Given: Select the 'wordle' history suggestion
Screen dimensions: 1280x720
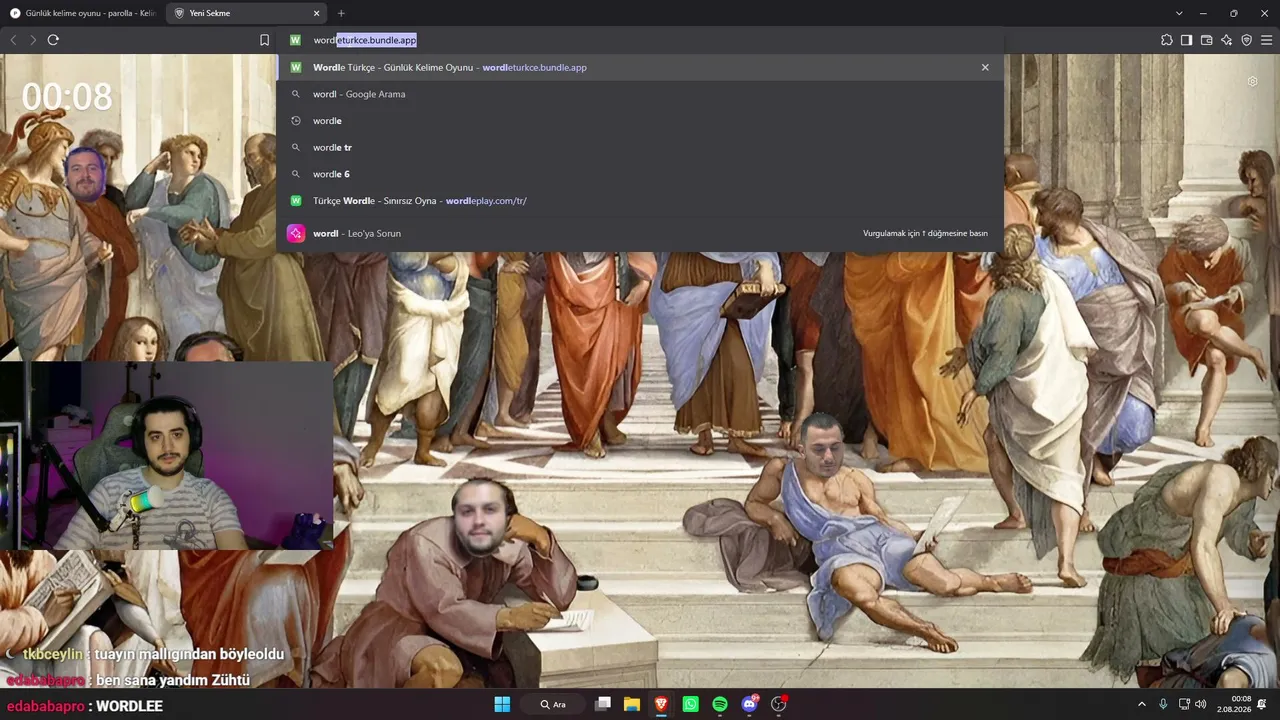Looking at the screenshot, I should click(x=640, y=121).
